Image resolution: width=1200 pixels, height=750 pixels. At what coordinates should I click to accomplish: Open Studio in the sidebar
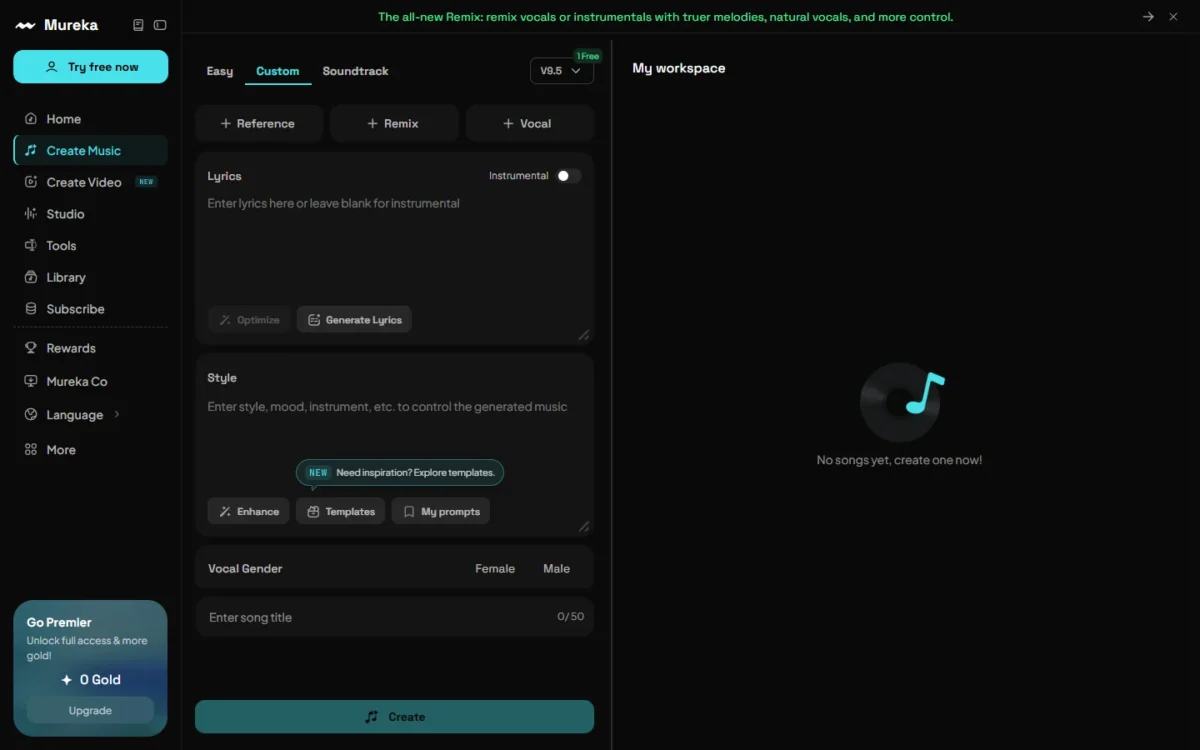[65, 214]
